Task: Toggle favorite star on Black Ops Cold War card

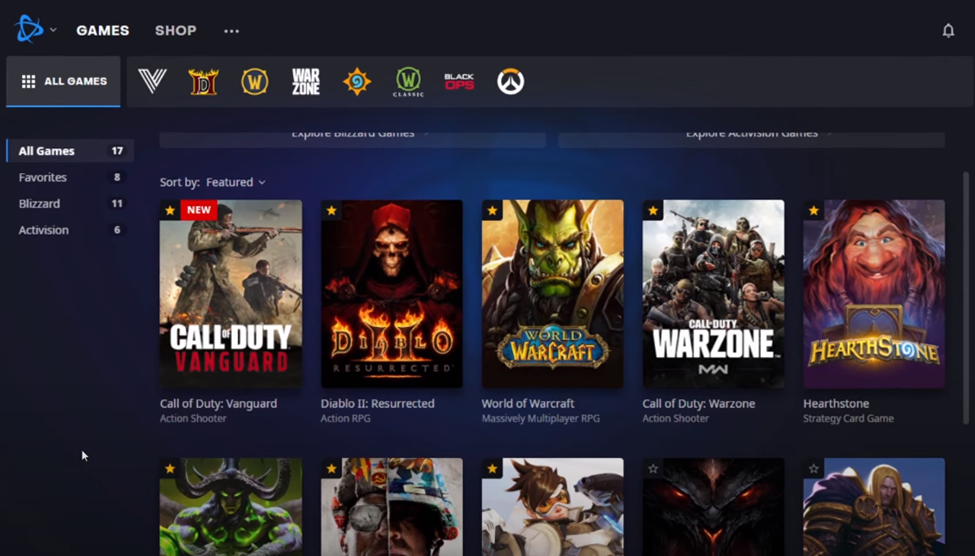Action: [x=331, y=468]
